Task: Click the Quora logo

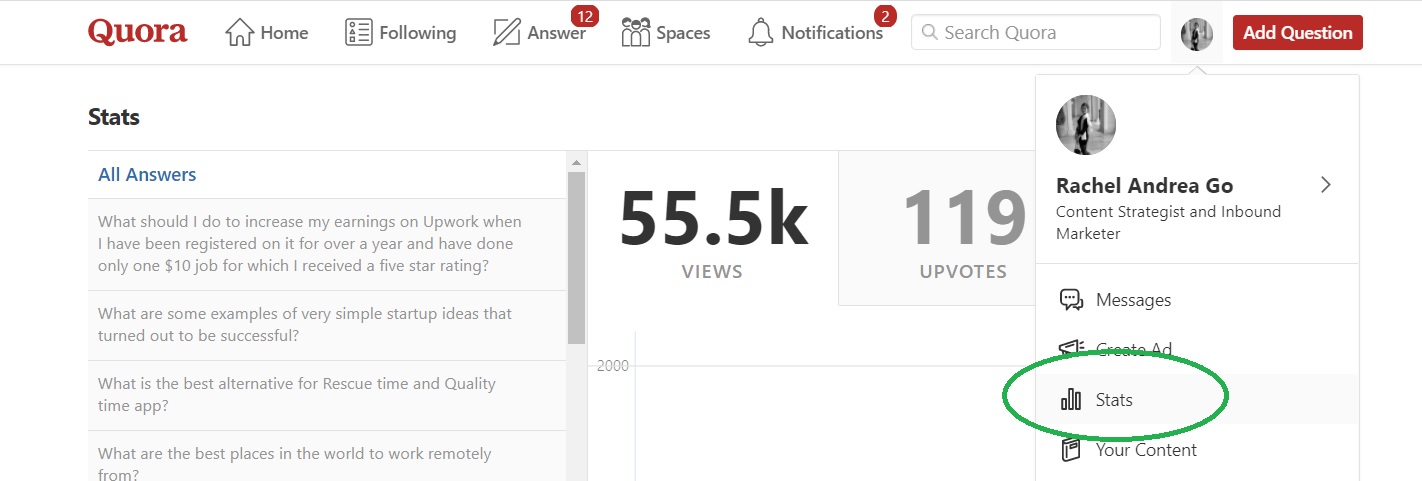Action: (x=137, y=32)
